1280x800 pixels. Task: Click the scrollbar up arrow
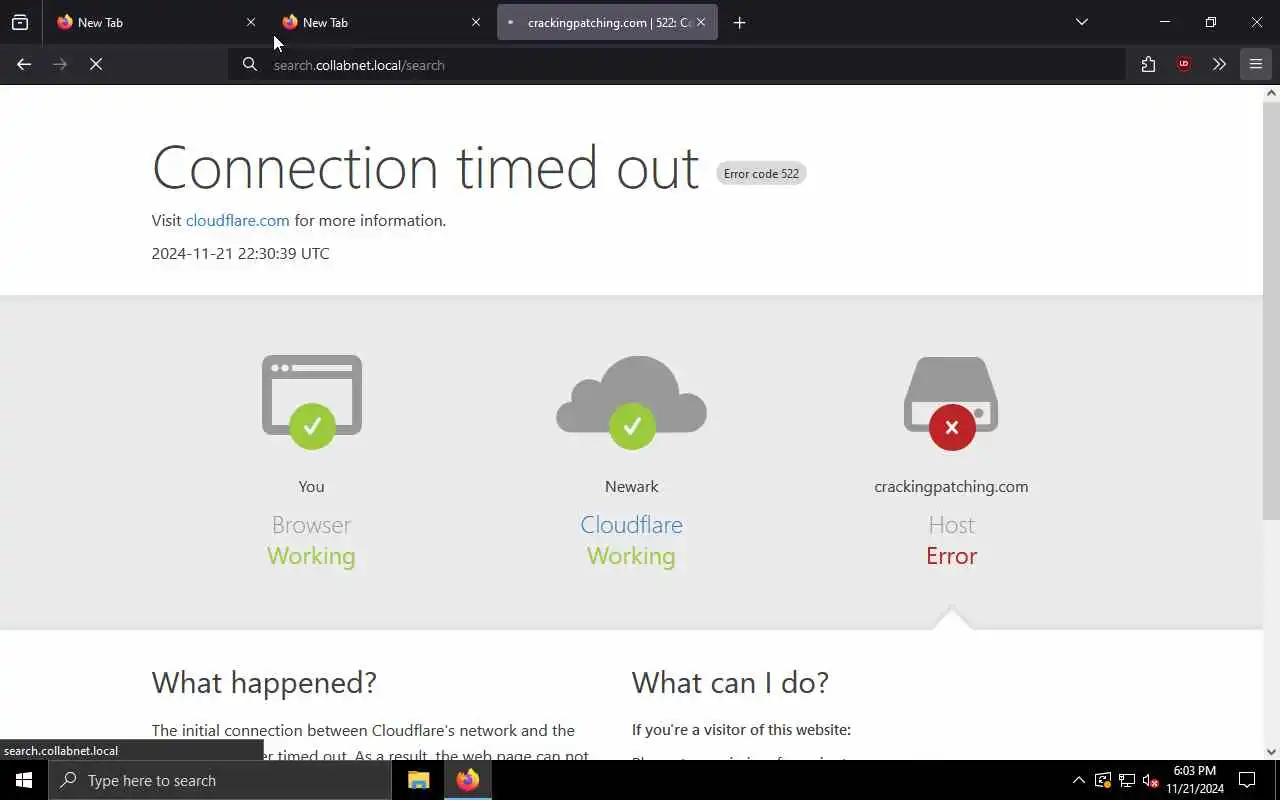[x=1271, y=93]
